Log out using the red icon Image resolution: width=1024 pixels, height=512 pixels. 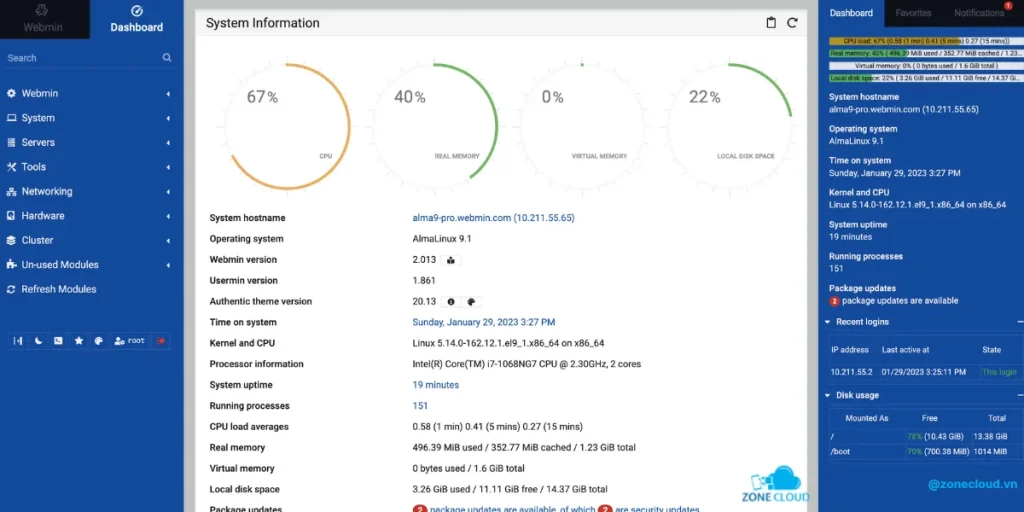point(161,341)
